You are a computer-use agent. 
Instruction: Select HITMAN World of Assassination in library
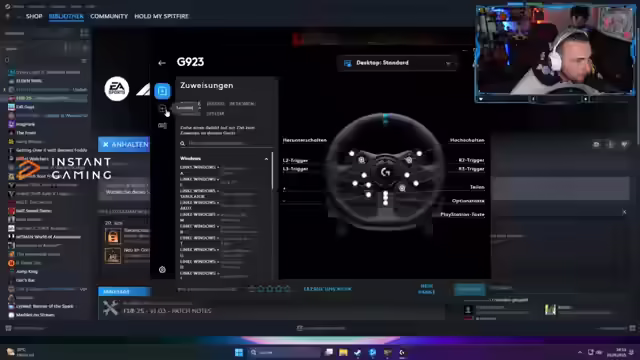(x=48, y=237)
